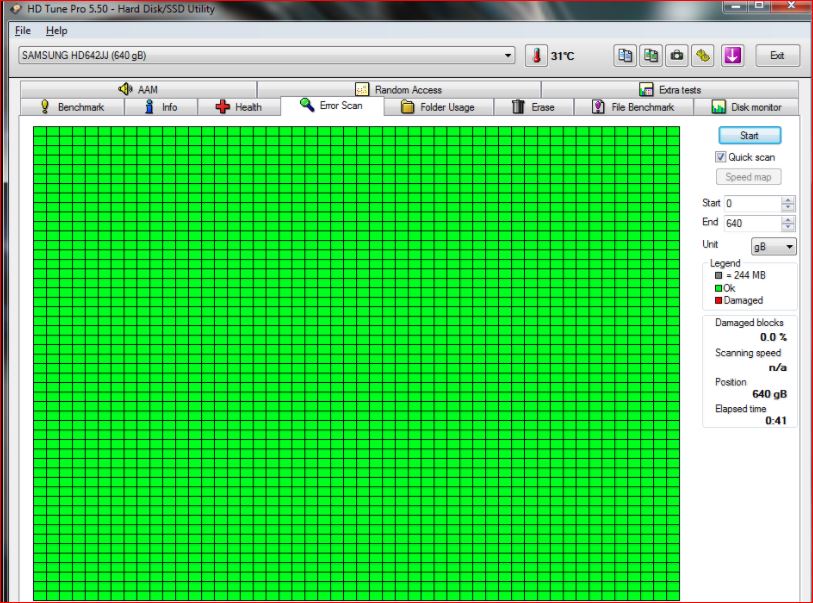Click the Damaged blocks 0.0 % value
This screenshot has height=603, width=813.
773,337
